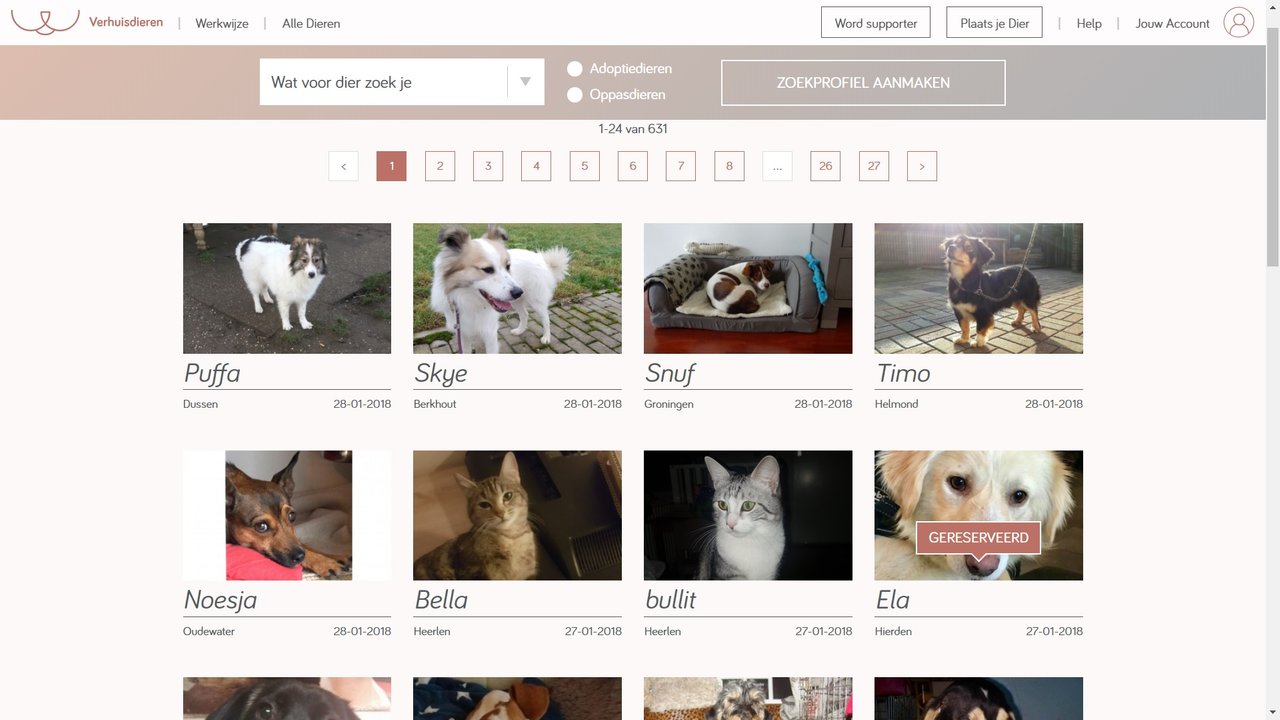
Task: Open Snuf's photo
Action: (748, 288)
